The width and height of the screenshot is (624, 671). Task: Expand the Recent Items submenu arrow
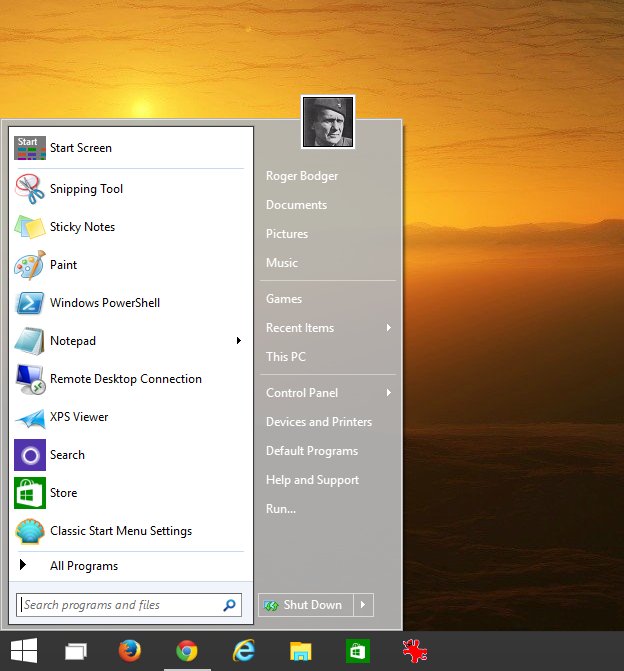tap(388, 328)
